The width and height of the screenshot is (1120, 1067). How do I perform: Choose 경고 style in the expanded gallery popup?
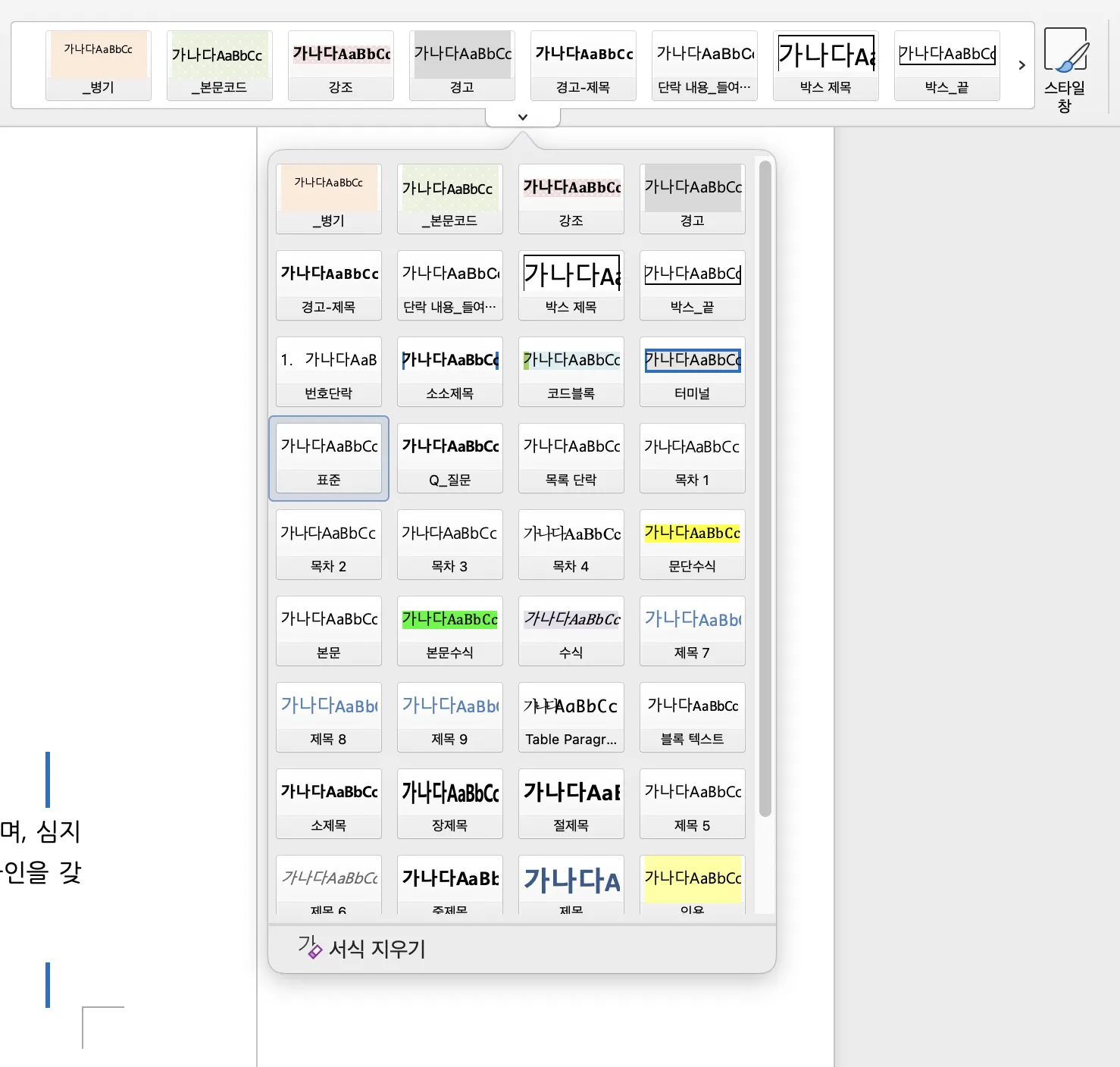[x=693, y=199]
